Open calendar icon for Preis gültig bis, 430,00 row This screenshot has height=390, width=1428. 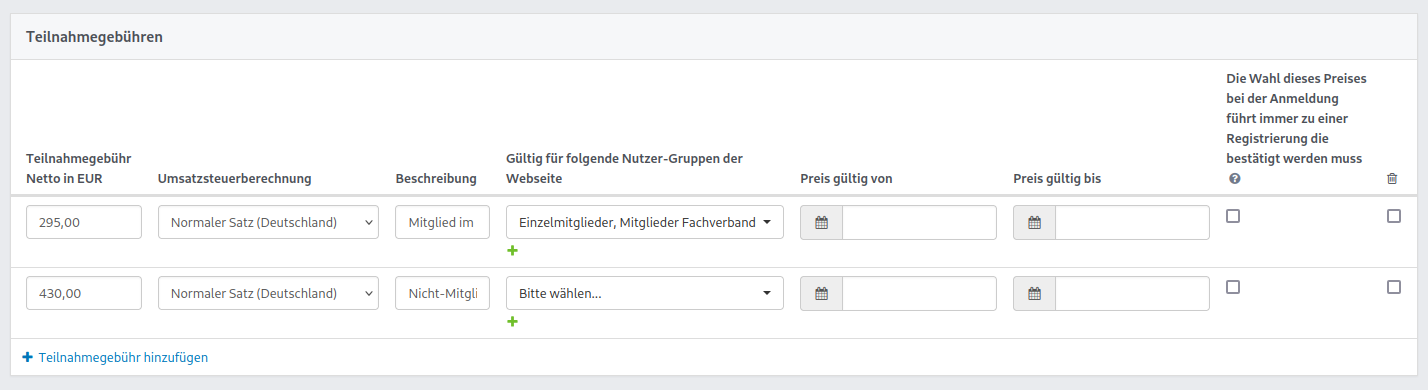[x=1035, y=293]
